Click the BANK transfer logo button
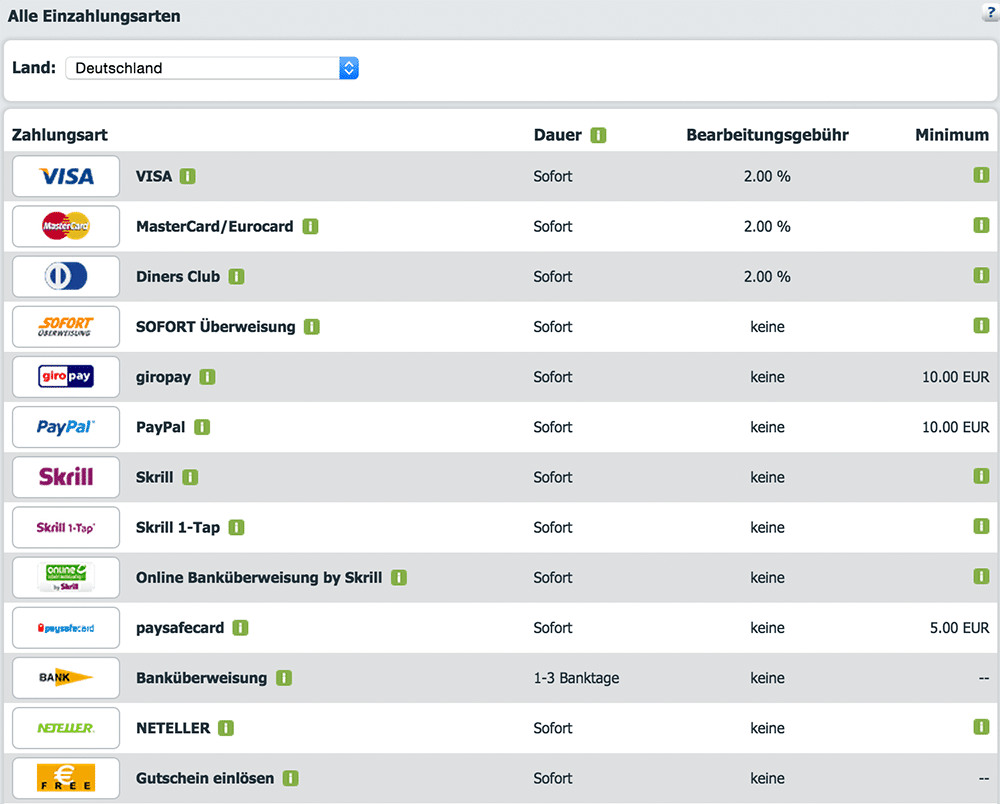Image resolution: width=1000 pixels, height=804 pixels. click(66, 678)
